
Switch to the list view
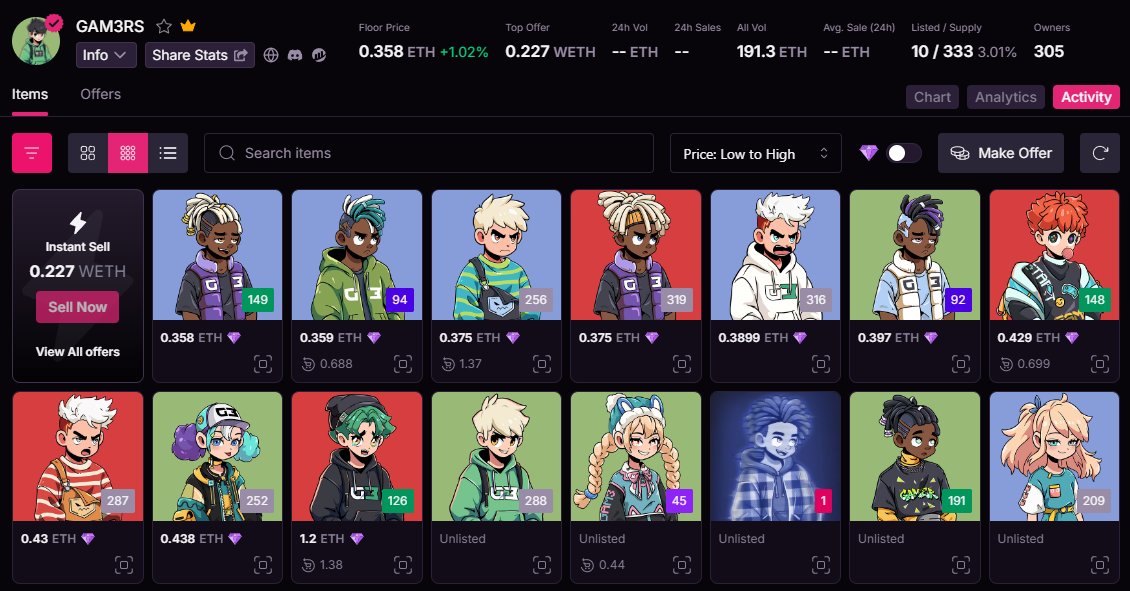pos(168,153)
